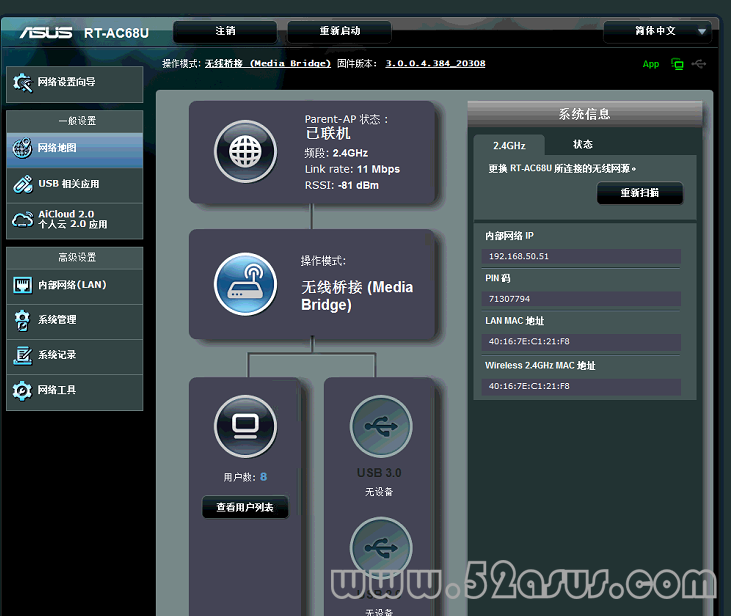Select 系统管理 menu item
The width and height of the screenshot is (731, 616).
coord(75,321)
